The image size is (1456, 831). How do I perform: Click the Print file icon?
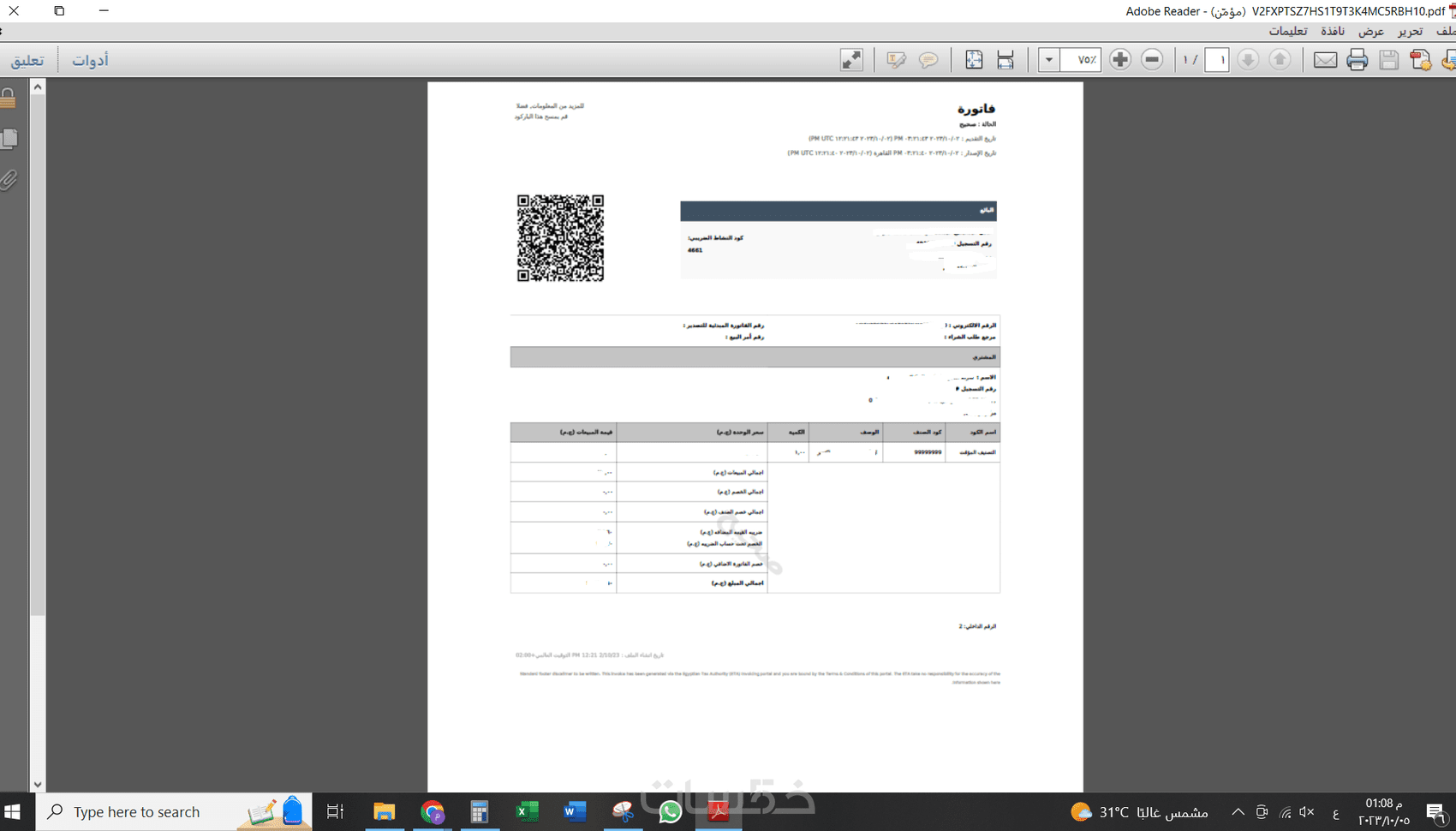(1357, 60)
